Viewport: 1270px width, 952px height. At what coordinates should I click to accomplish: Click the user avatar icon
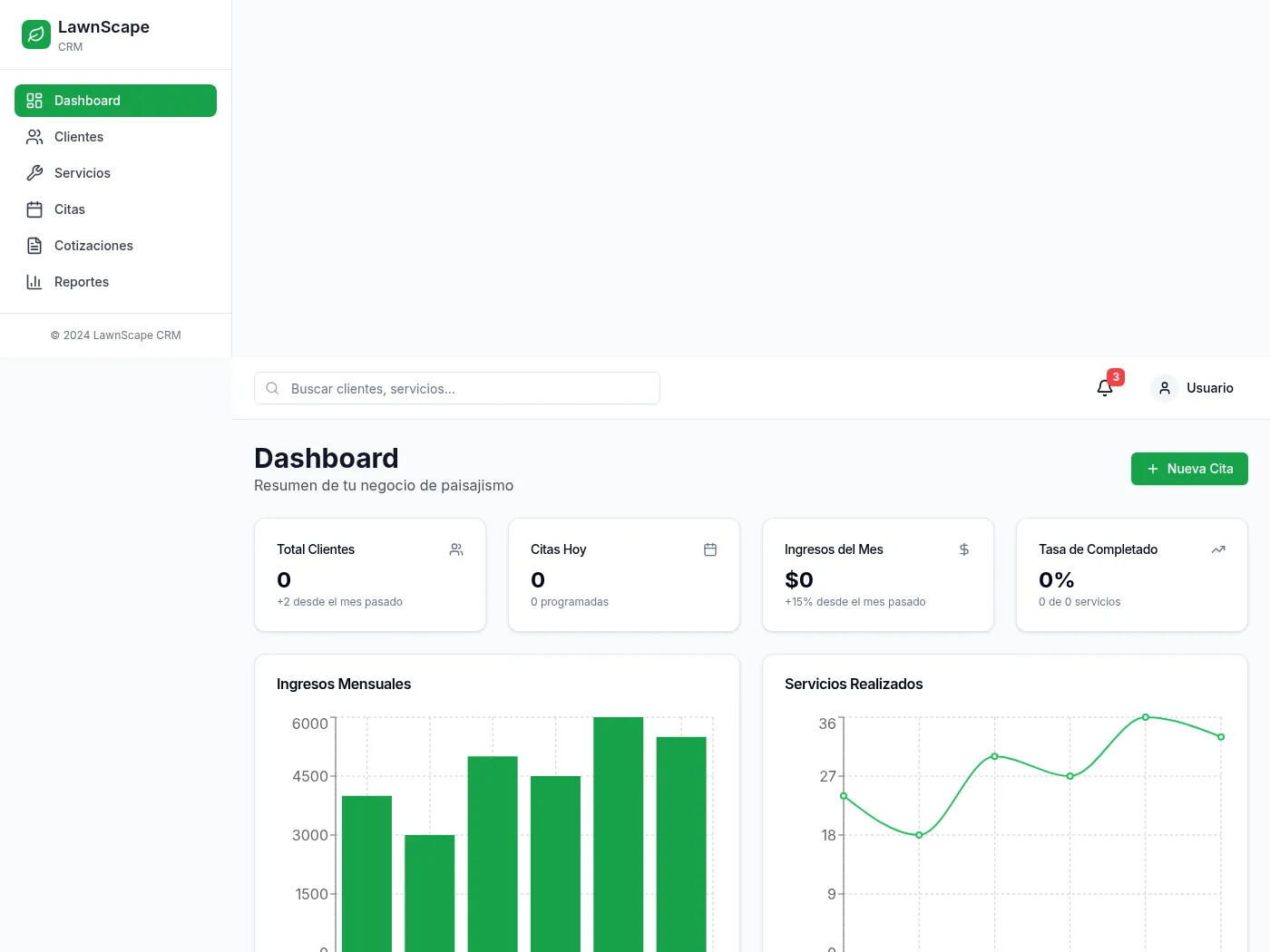pos(1165,388)
